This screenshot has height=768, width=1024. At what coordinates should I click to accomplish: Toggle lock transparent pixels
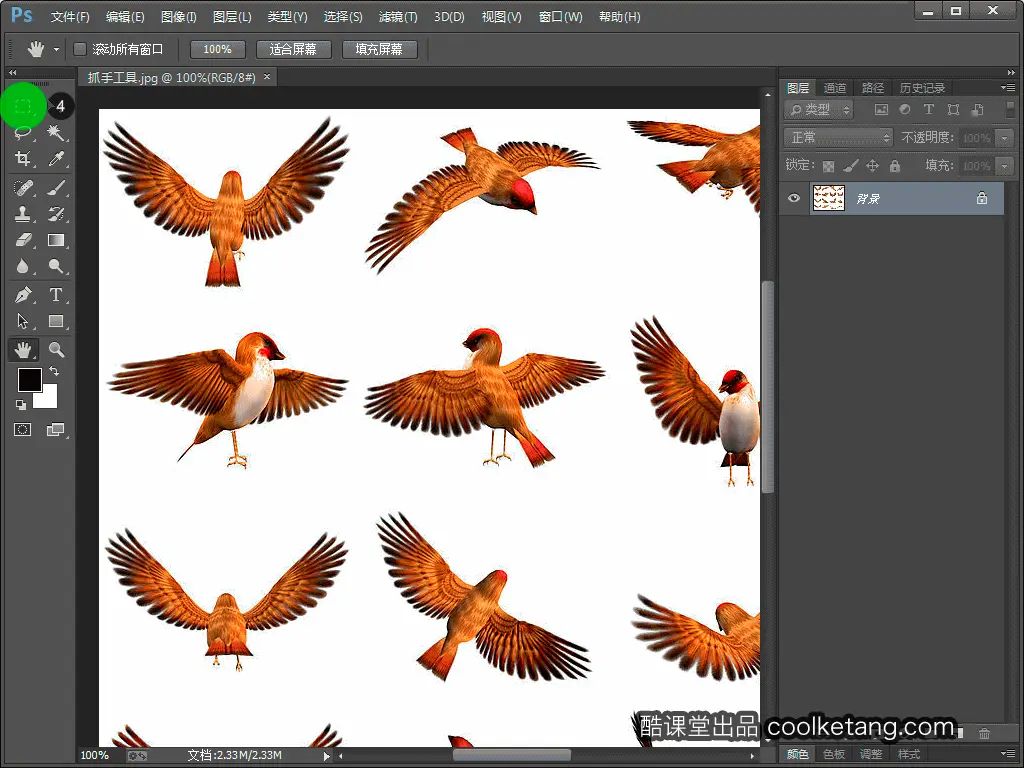click(x=828, y=166)
